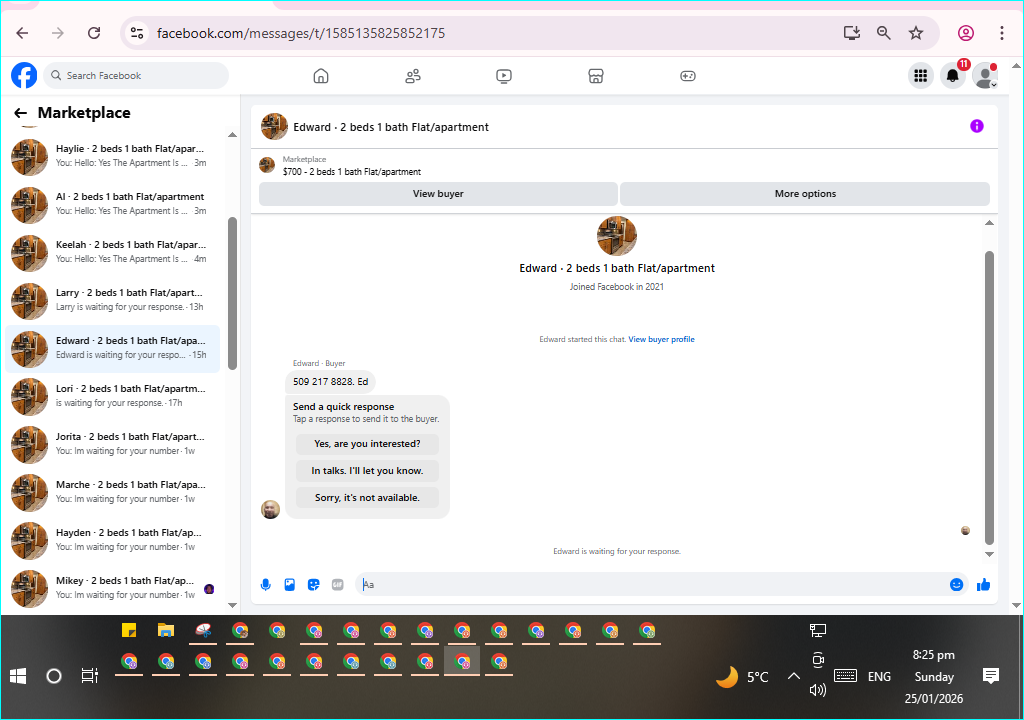Bookmark this page with star icon
The image size is (1024, 720).
916,33
